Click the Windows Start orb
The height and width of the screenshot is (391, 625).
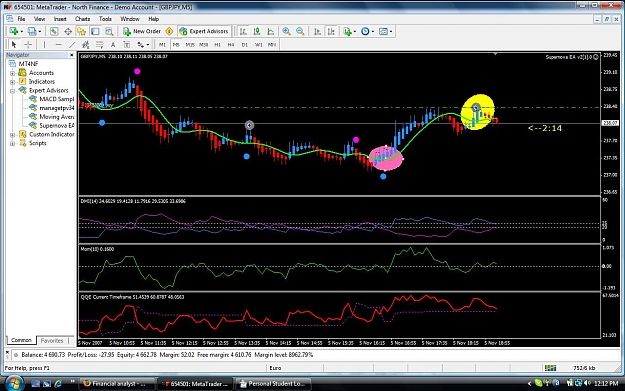(x=13, y=383)
